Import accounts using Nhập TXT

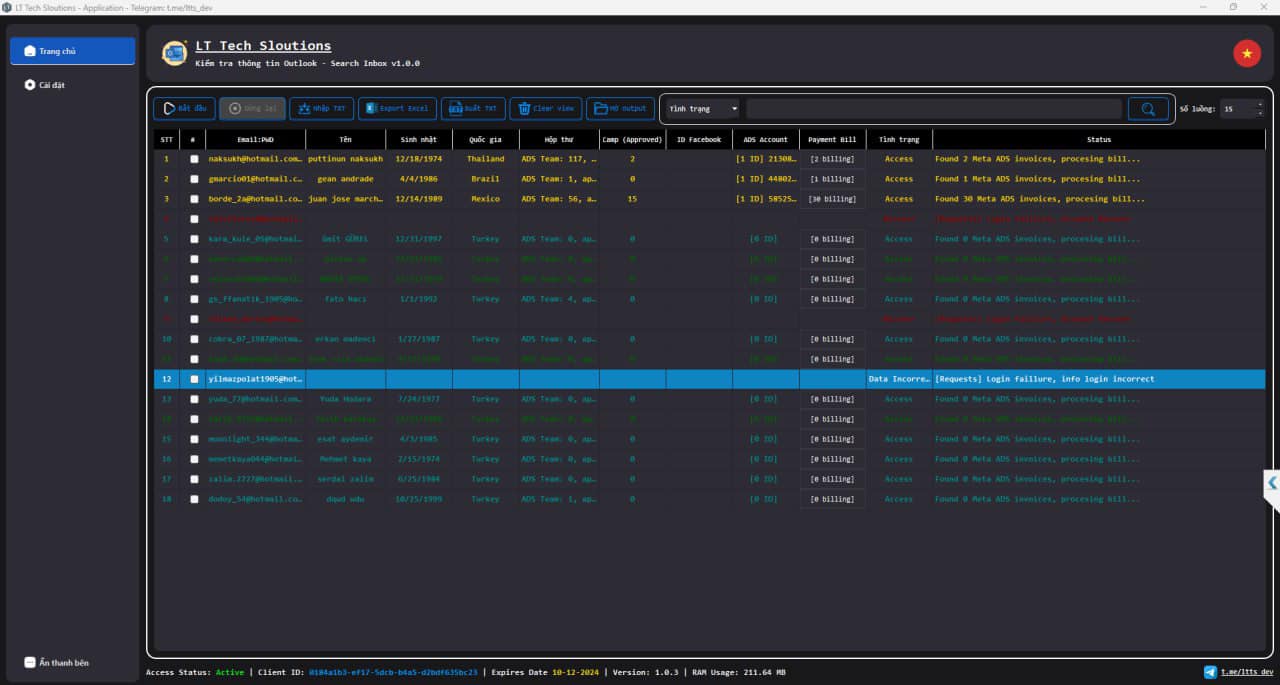point(321,108)
